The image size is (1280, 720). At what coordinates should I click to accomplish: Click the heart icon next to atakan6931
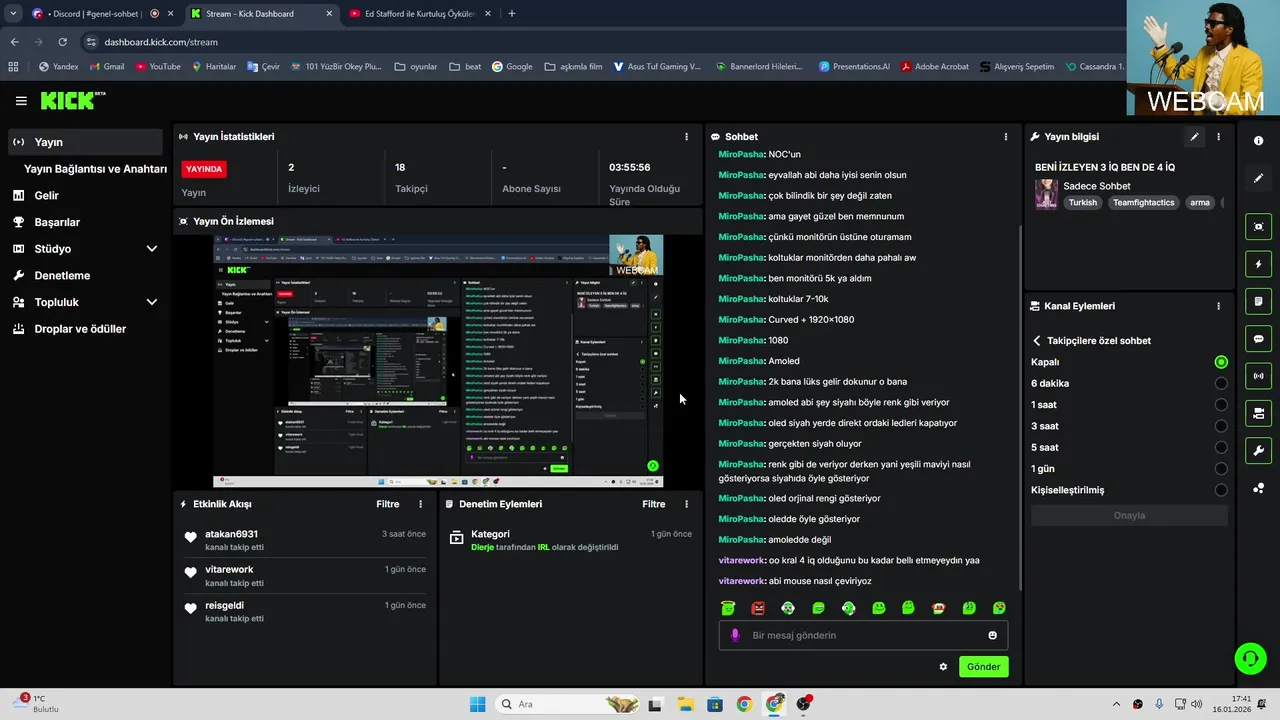pyautogui.click(x=190, y=538)
